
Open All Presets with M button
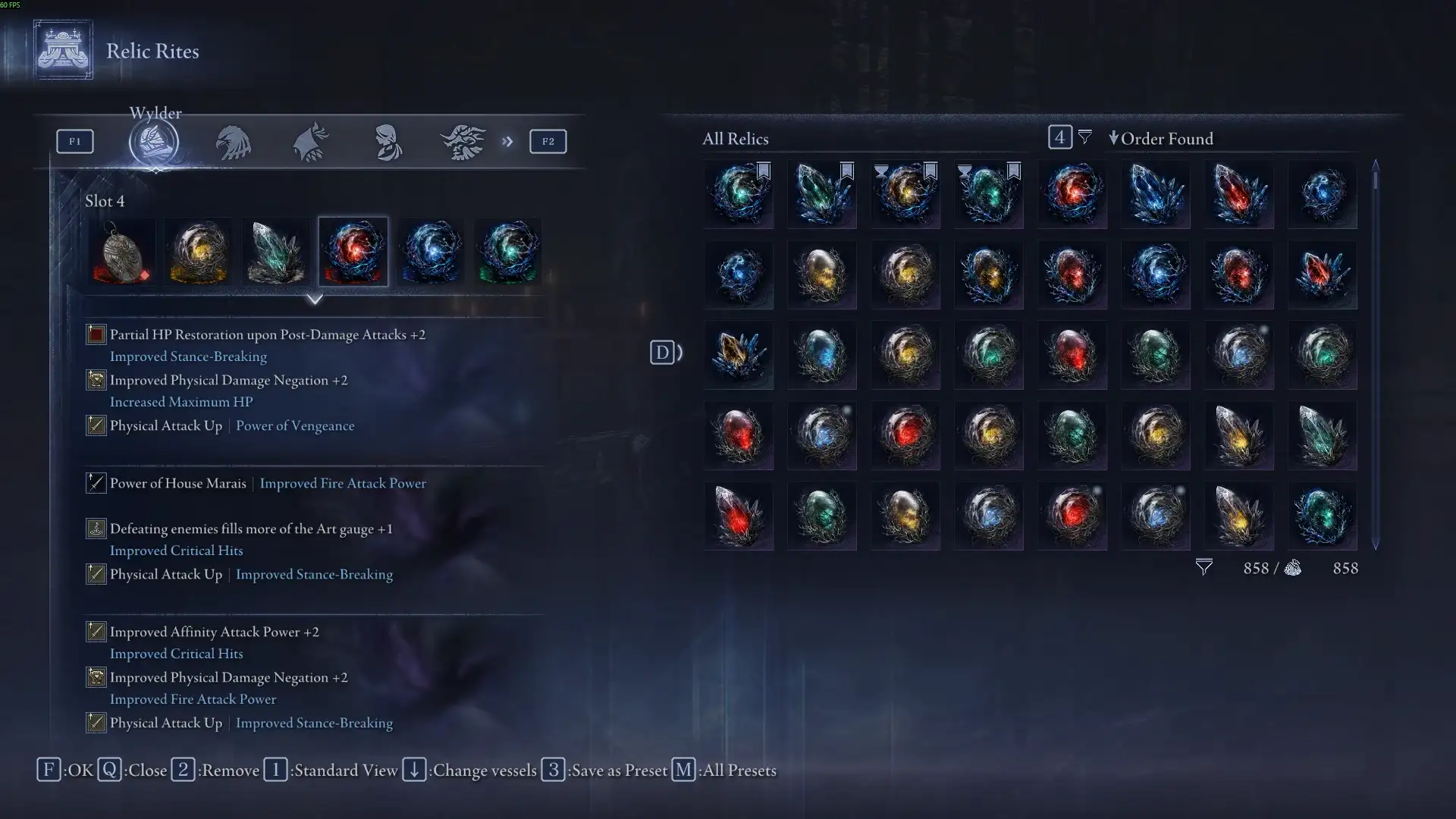pyautogui.click(x=724, y=770)
